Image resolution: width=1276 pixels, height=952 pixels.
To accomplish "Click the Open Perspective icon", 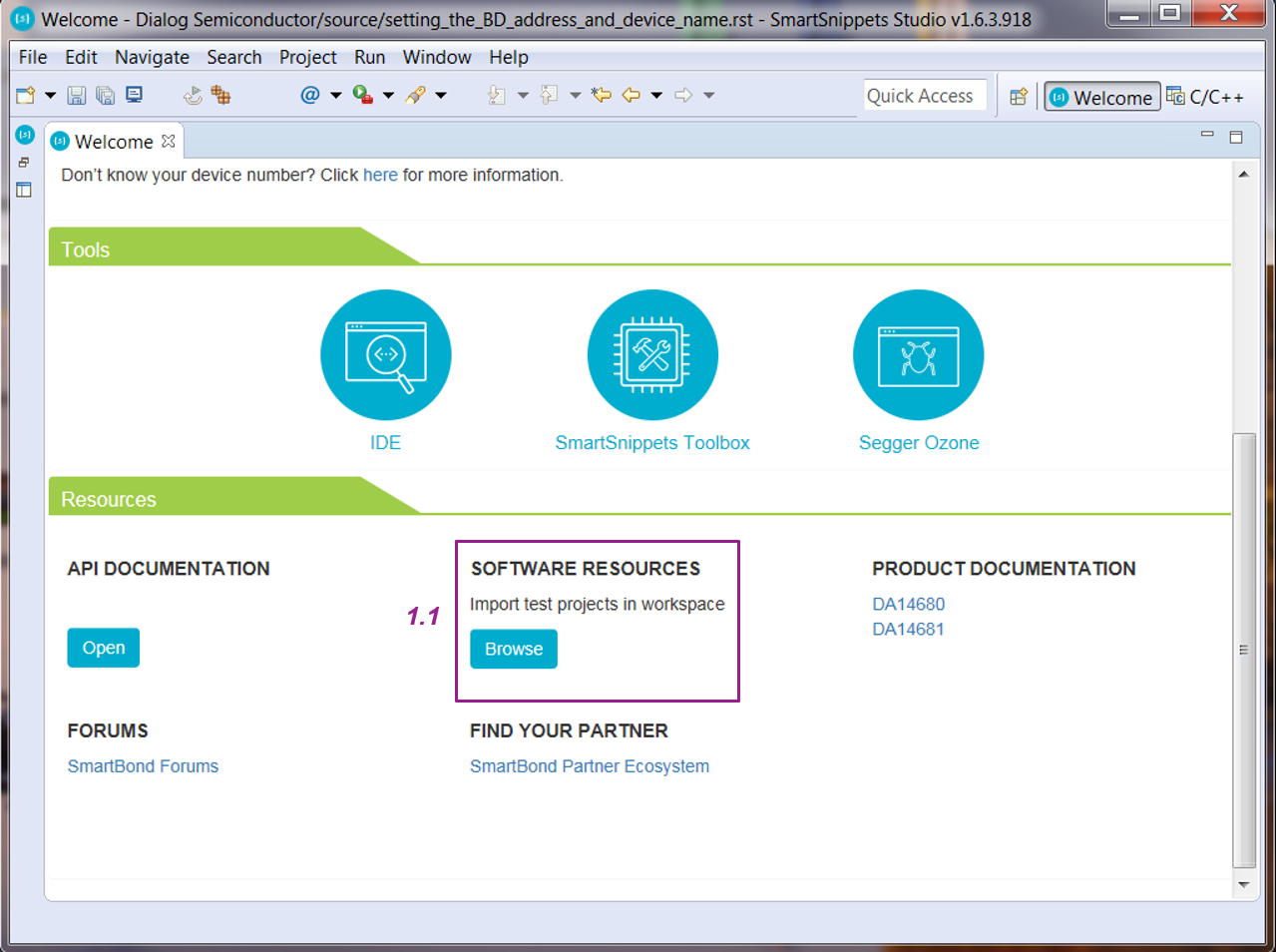I will tap(1019, 97).
